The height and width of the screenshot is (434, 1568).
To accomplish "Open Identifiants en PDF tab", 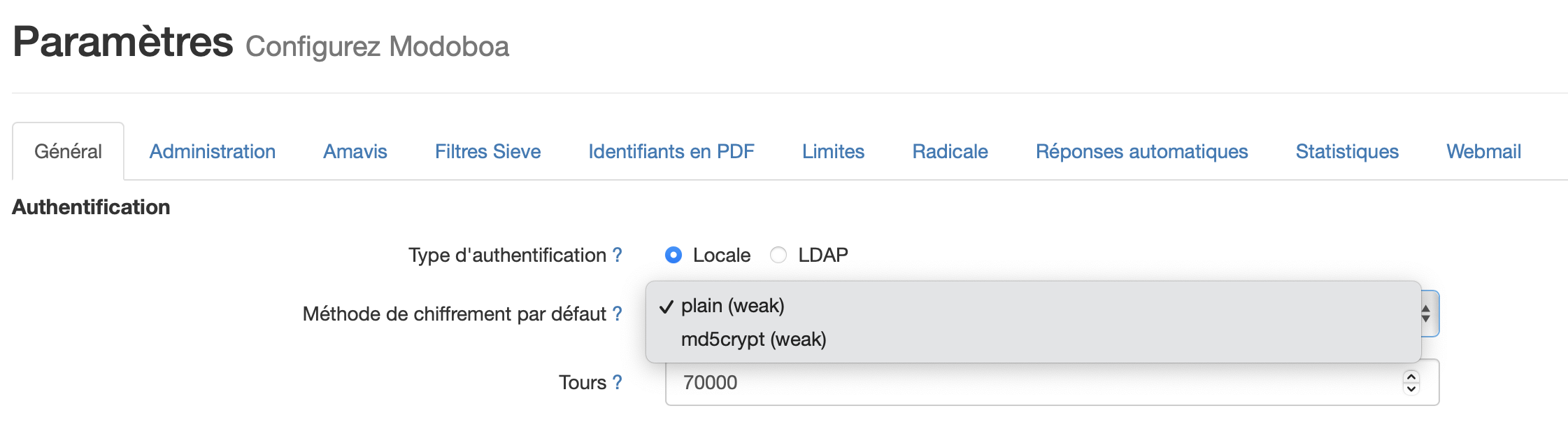I will [x=671, y=151].
